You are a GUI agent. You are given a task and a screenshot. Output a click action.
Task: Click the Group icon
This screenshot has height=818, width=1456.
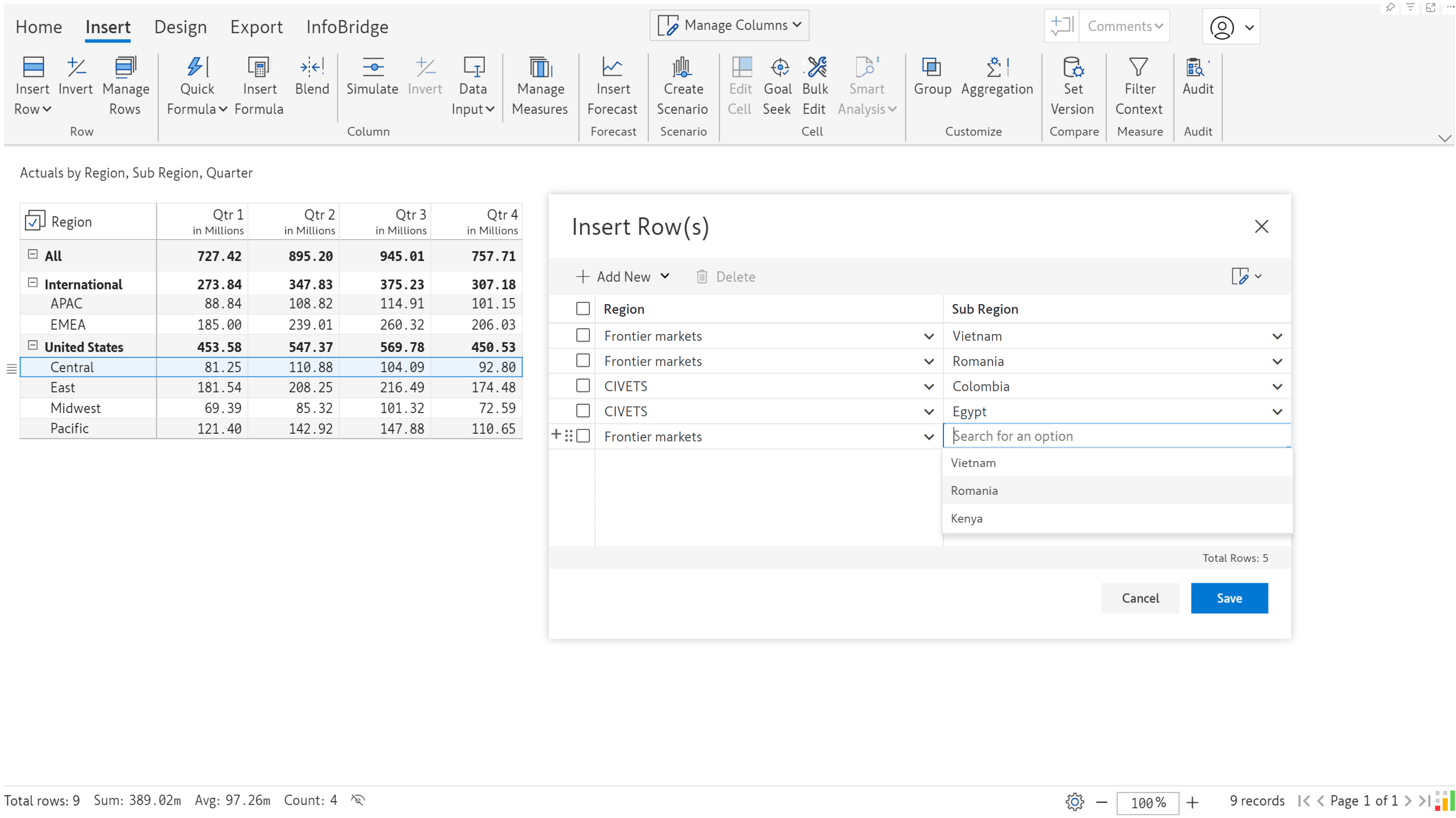[x=931, y=67]
